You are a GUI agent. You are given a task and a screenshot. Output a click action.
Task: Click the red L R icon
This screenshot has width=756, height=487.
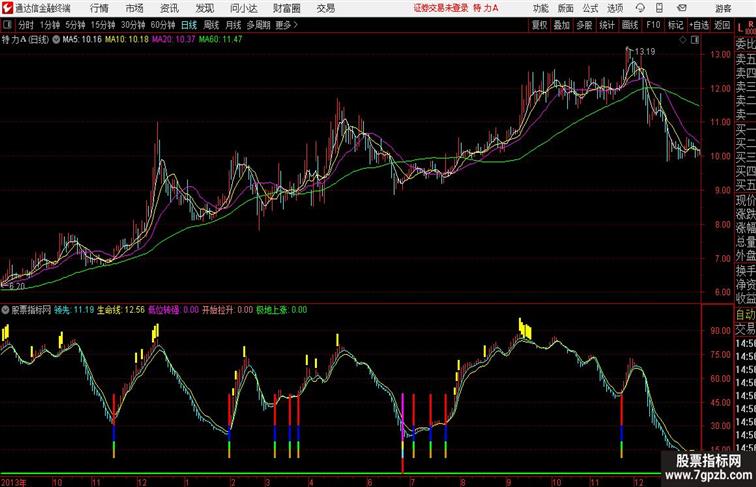click(745, 28)
